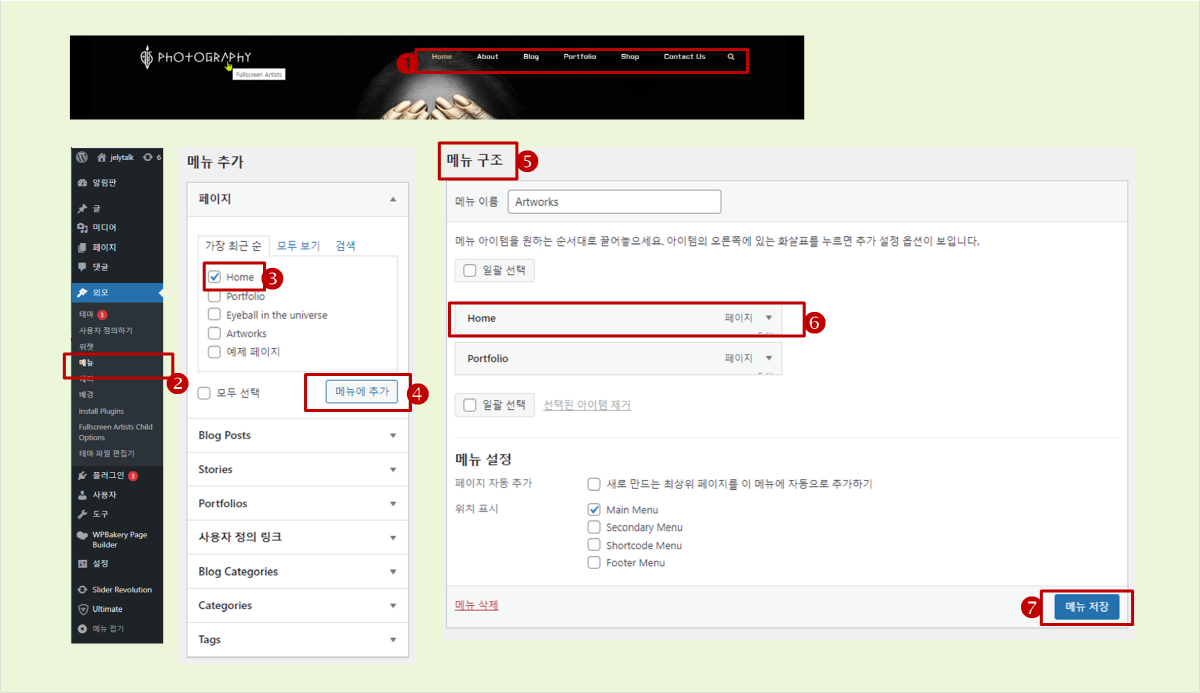Viewport: 1200px width, 693px height.
Task: Uncheck the Home page checkbox
Action: [x=214, y=277]
